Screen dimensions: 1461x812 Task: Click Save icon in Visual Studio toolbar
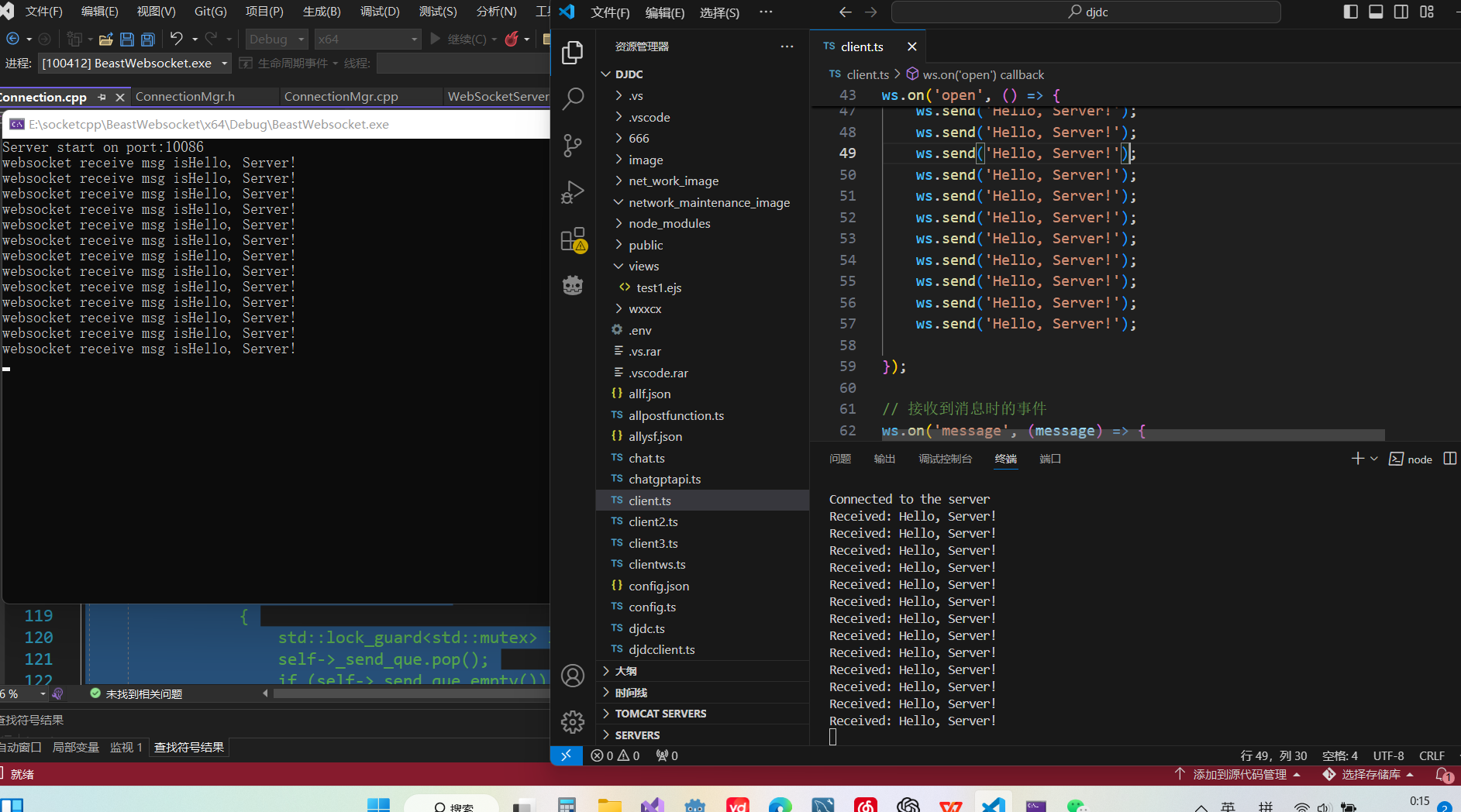[127, 39]
